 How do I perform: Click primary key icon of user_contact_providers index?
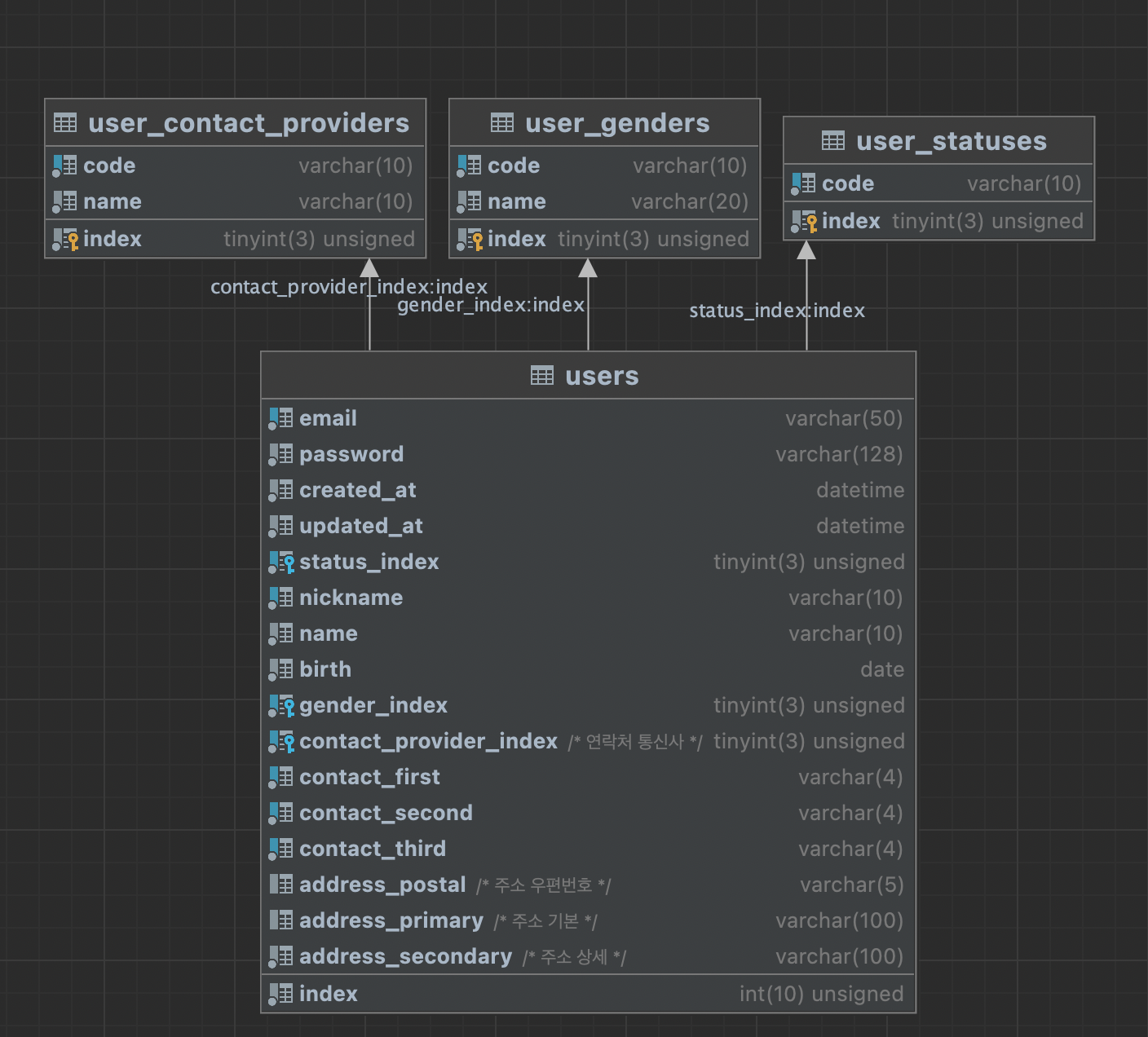pyautogui.click(x=65, y=239)
